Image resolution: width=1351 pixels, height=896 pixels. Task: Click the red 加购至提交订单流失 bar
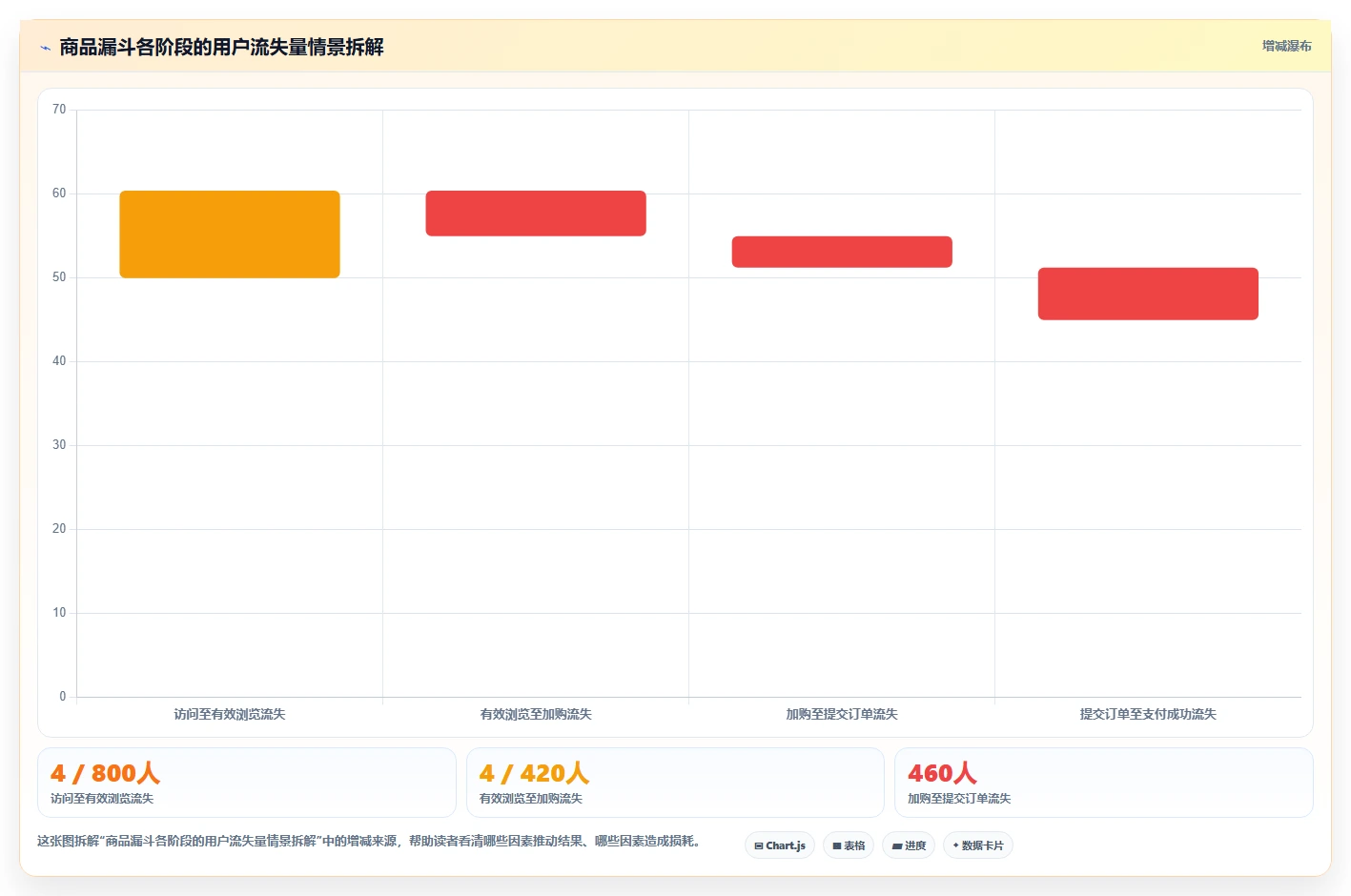click(x=842, y=252)
